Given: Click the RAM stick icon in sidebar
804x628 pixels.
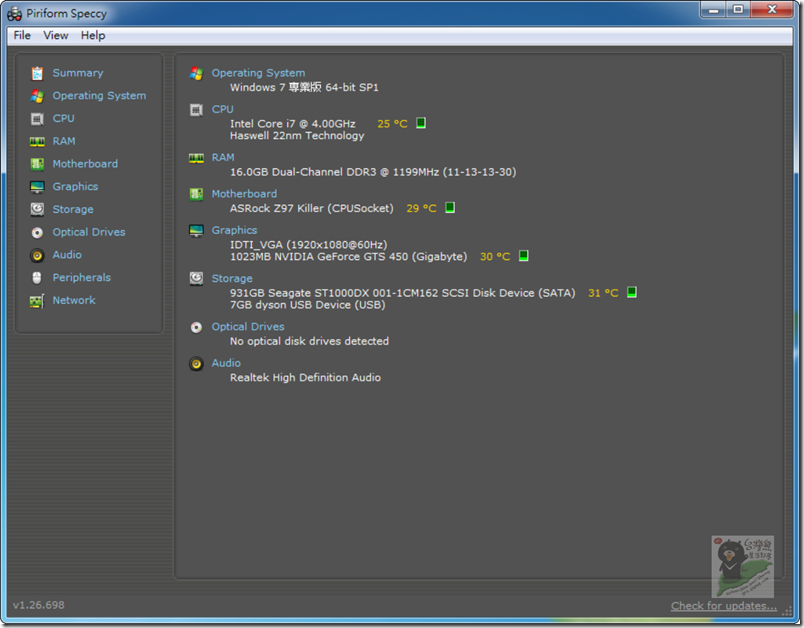Looking at the screenshot, I should pos(37,141).
